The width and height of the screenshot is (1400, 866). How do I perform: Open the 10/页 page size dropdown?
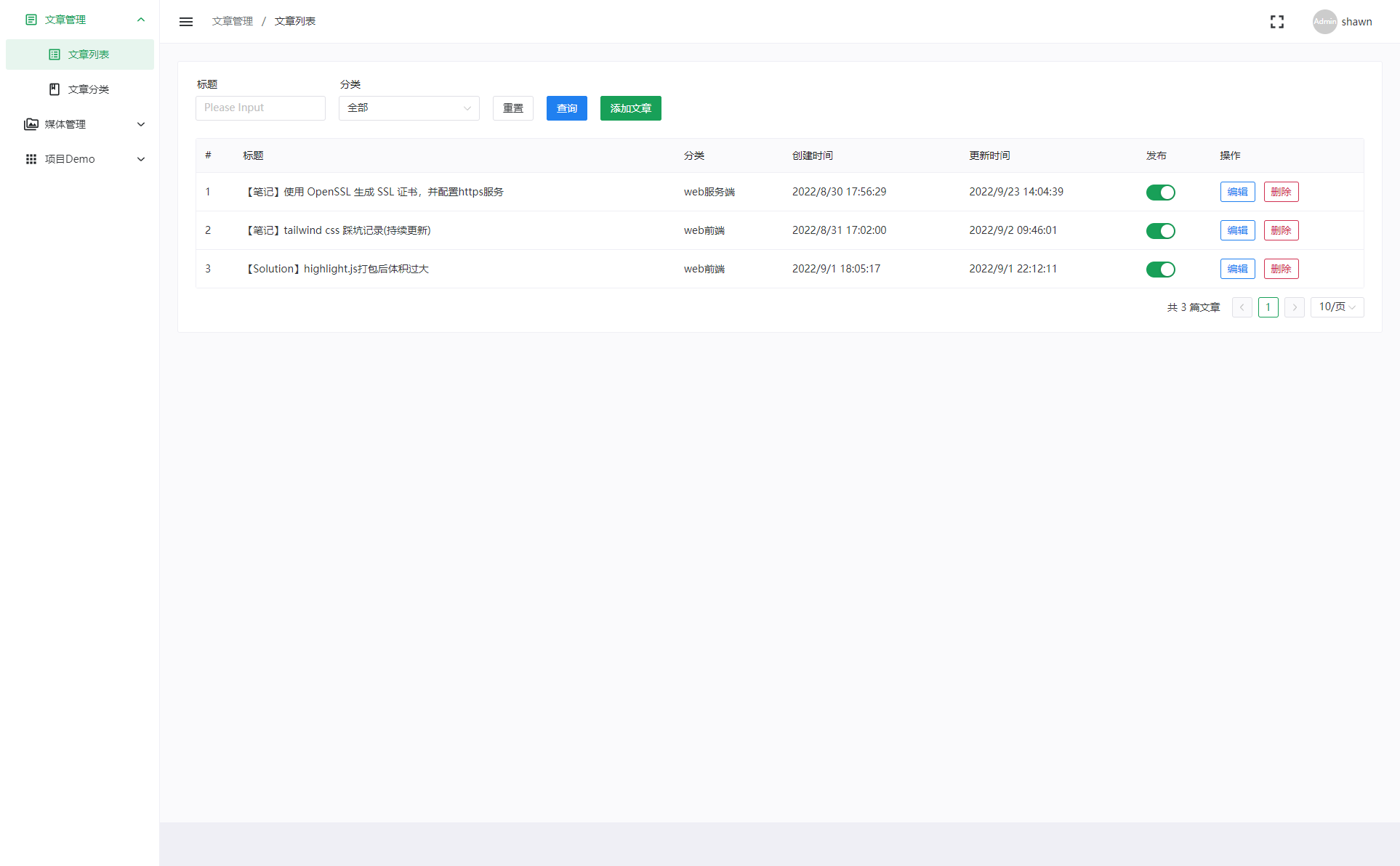pos(1337,307)
